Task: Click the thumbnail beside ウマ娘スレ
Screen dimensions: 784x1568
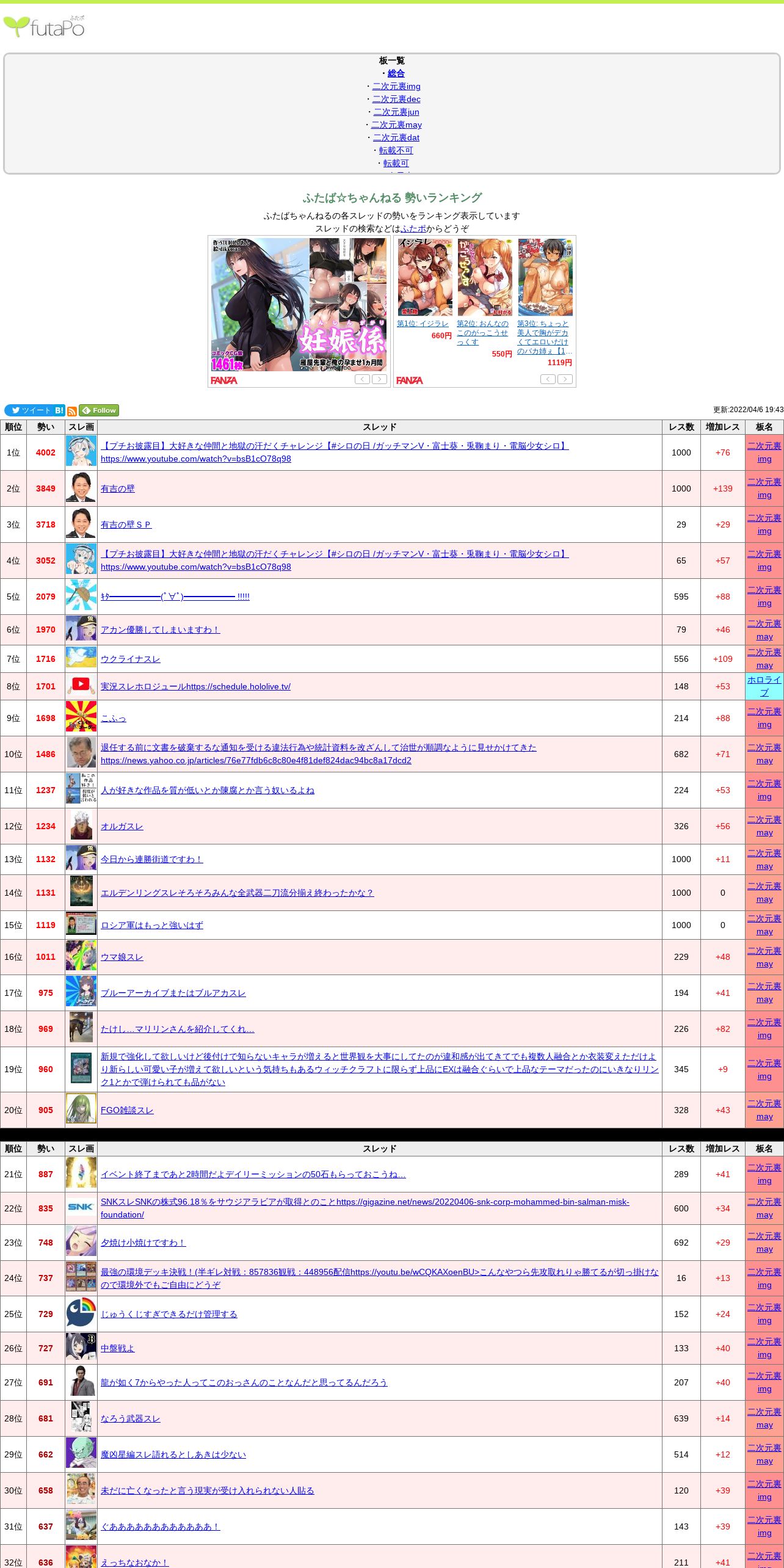Action: pyautogui.click(x=81, y=956)
